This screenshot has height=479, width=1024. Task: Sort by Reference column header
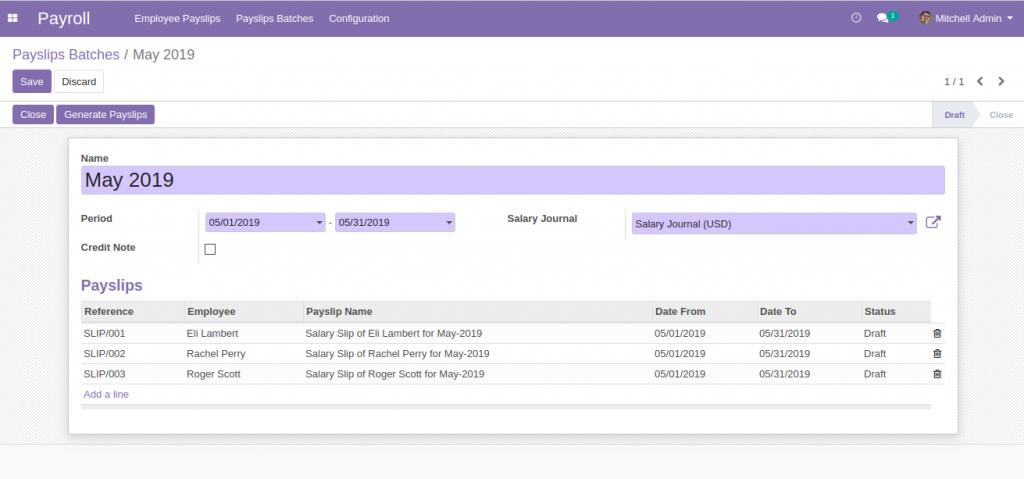pos(133,312)
